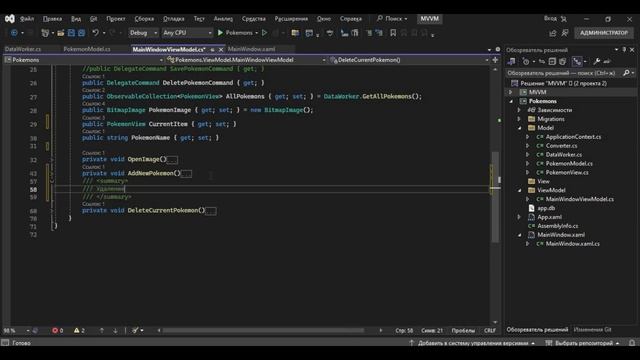The height and width of the screenshot is (360, 640).
Task: Click the open file folder icon
Action: coord(60,33)
